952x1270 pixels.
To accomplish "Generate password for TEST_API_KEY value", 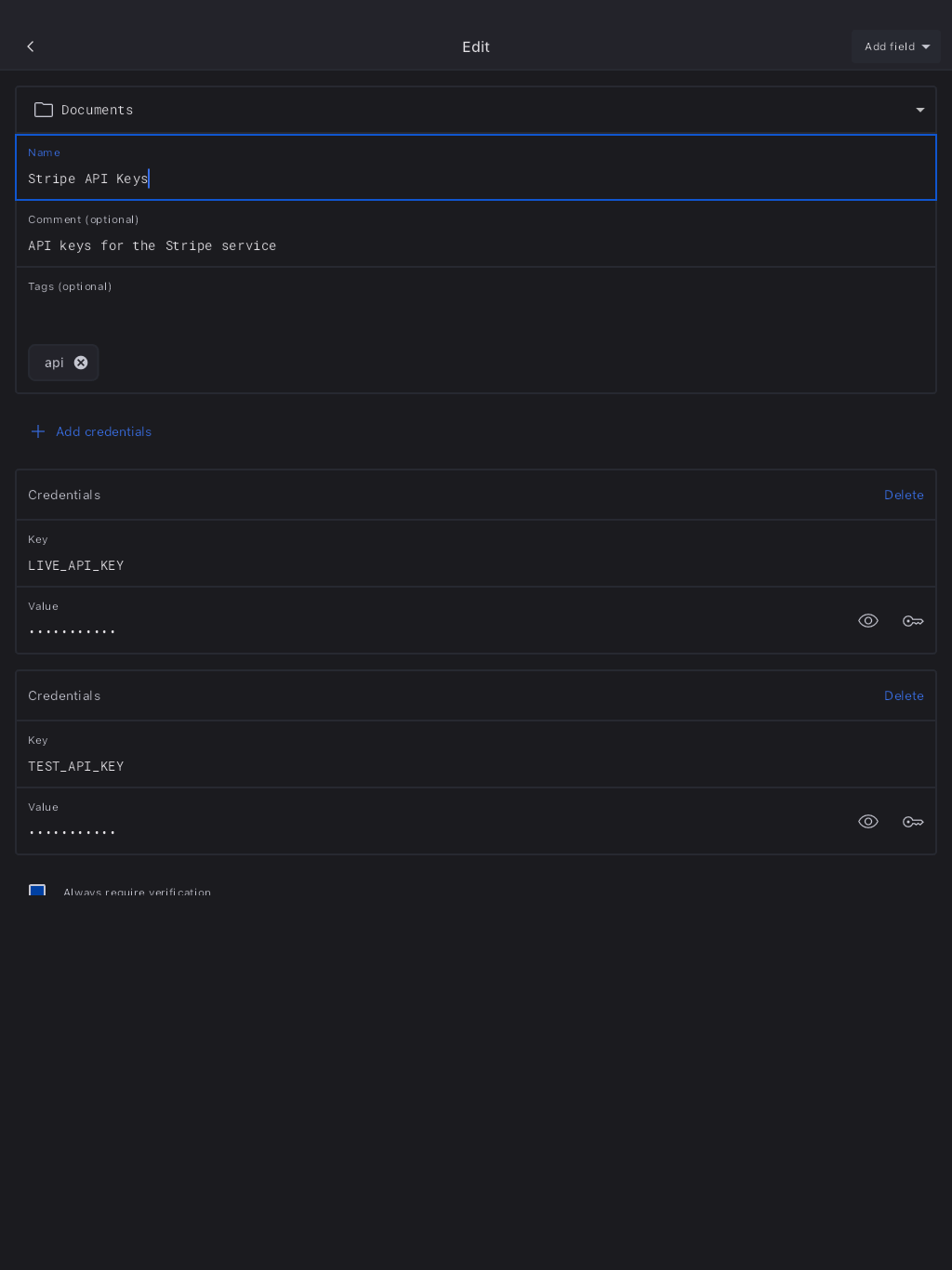I will coord(913,822).
